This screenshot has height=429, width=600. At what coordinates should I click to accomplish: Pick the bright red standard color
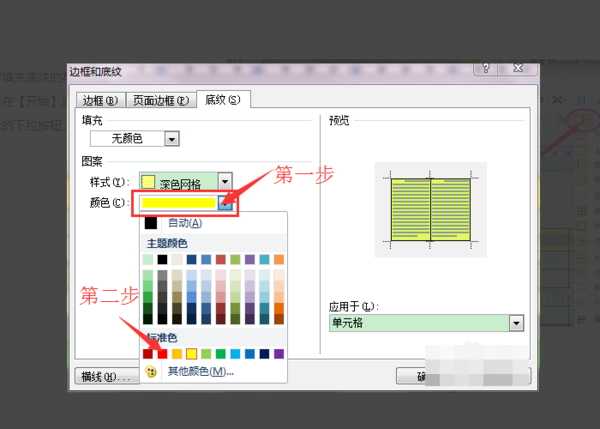(x=162, y=354)
